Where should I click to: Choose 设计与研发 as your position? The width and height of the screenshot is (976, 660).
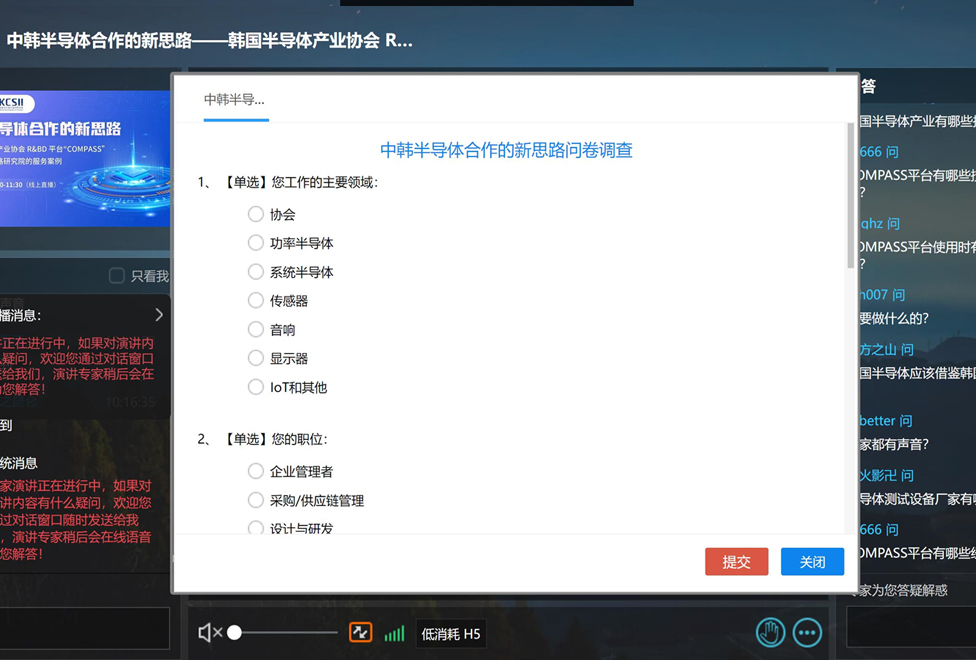255,528
